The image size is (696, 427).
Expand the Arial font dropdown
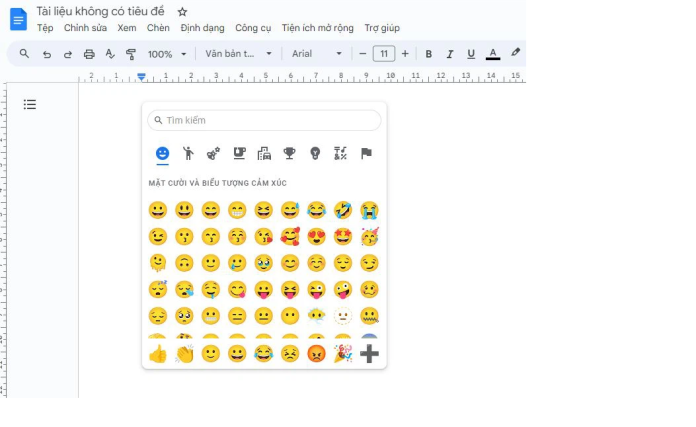317,54
